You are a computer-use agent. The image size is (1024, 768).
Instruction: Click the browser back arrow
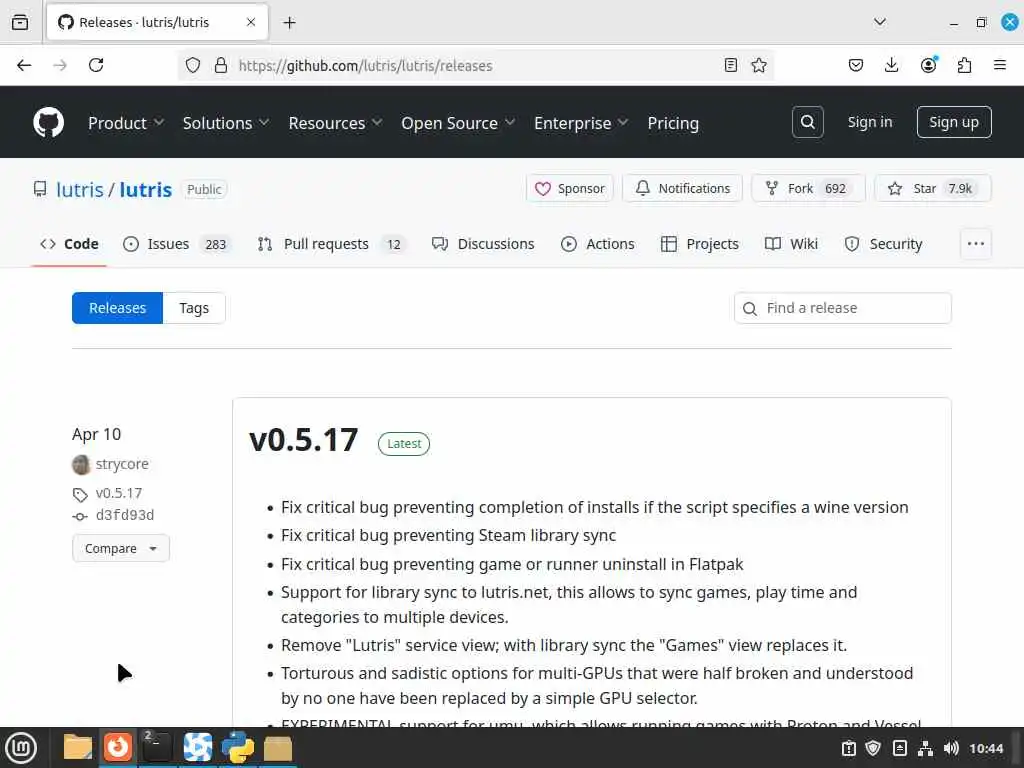(x=24, y=65)
